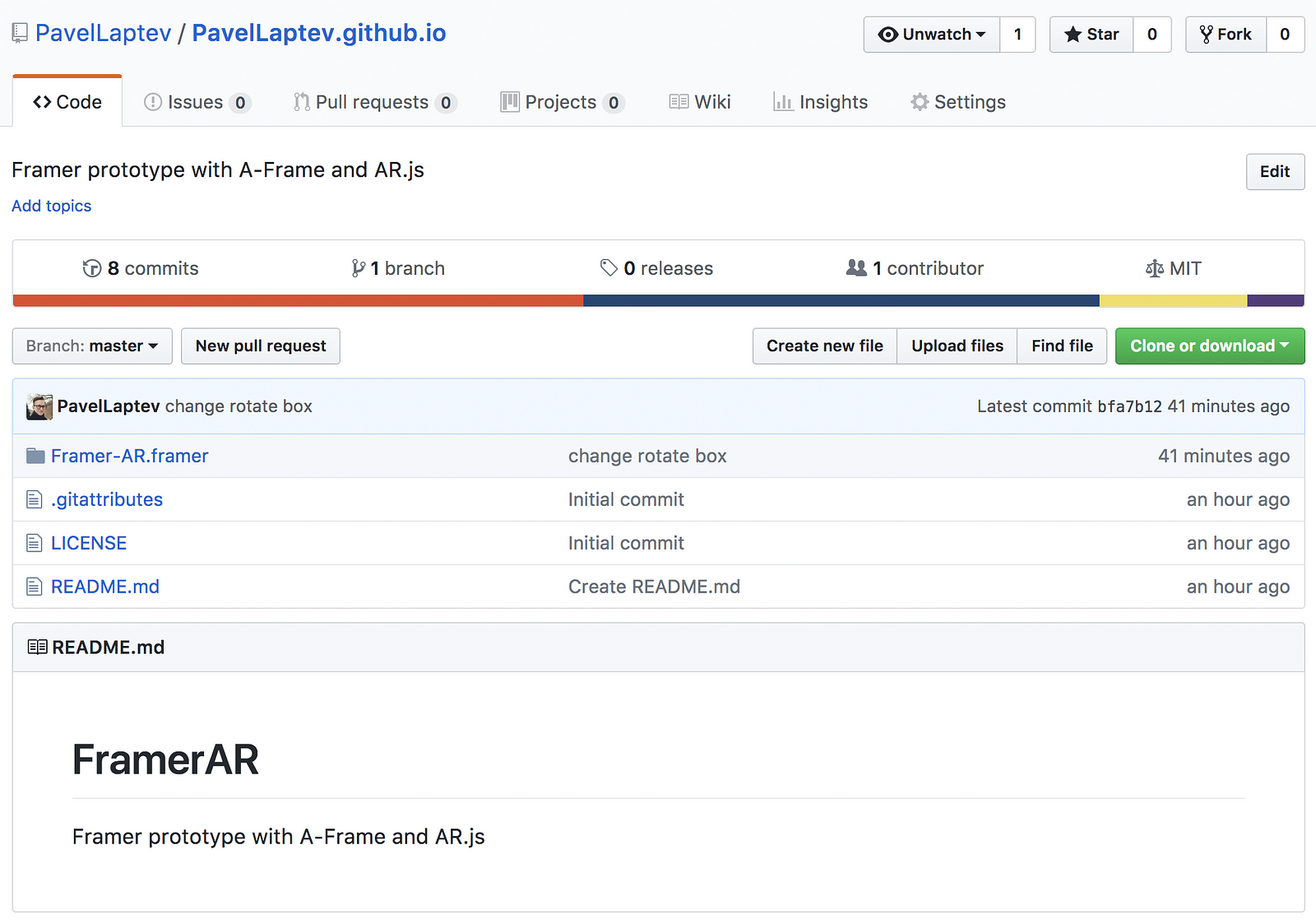This screenshot has width=1316, height=924.
Task: Star this repository
Action: (x=1091, y=35)
